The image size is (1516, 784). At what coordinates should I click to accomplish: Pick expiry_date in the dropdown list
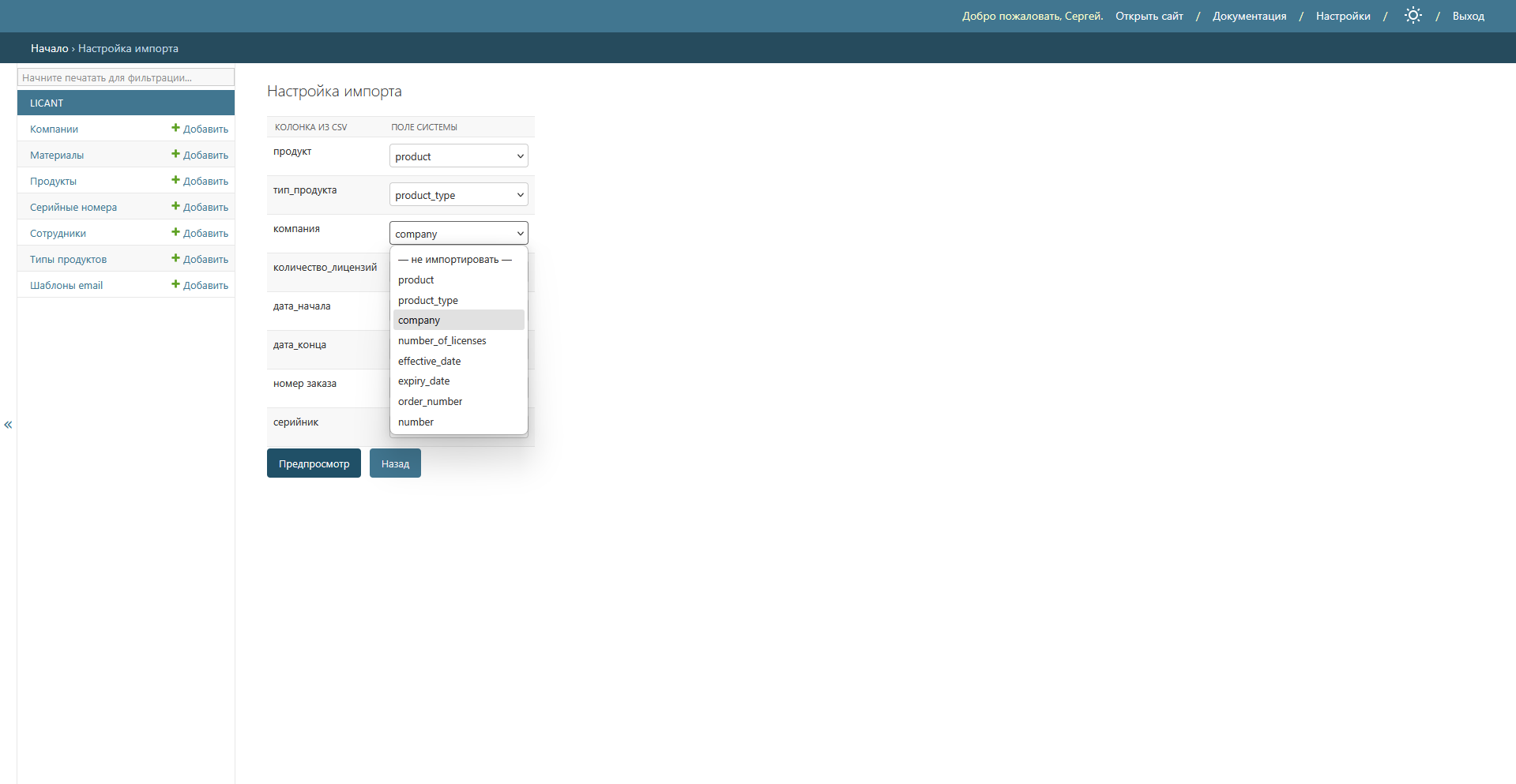[424, 381]
